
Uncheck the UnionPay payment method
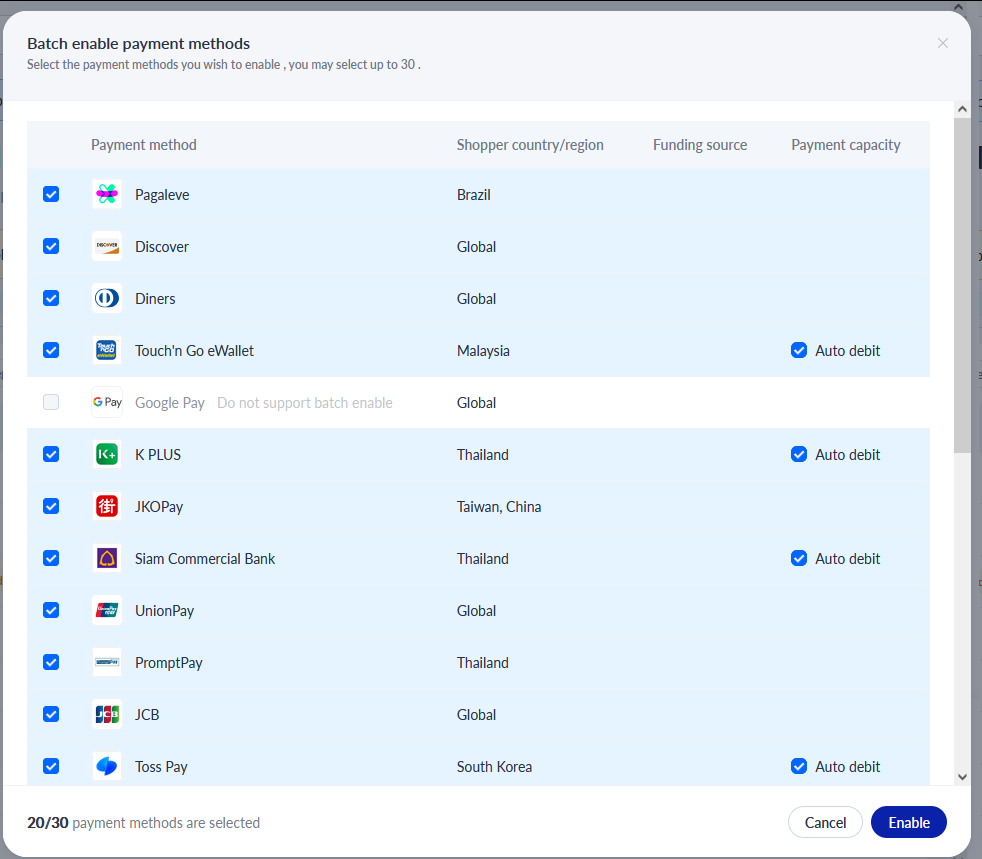tap(51, 610)
